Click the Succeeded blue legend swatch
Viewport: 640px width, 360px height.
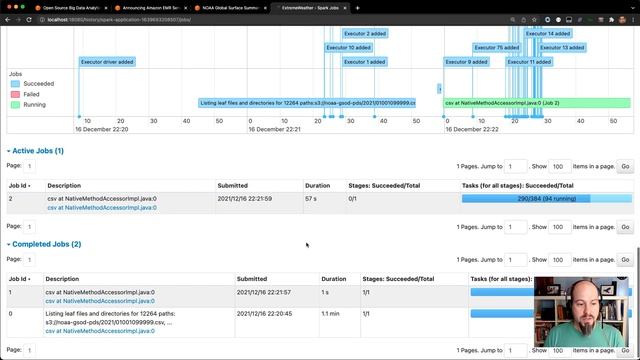point(15,84)
